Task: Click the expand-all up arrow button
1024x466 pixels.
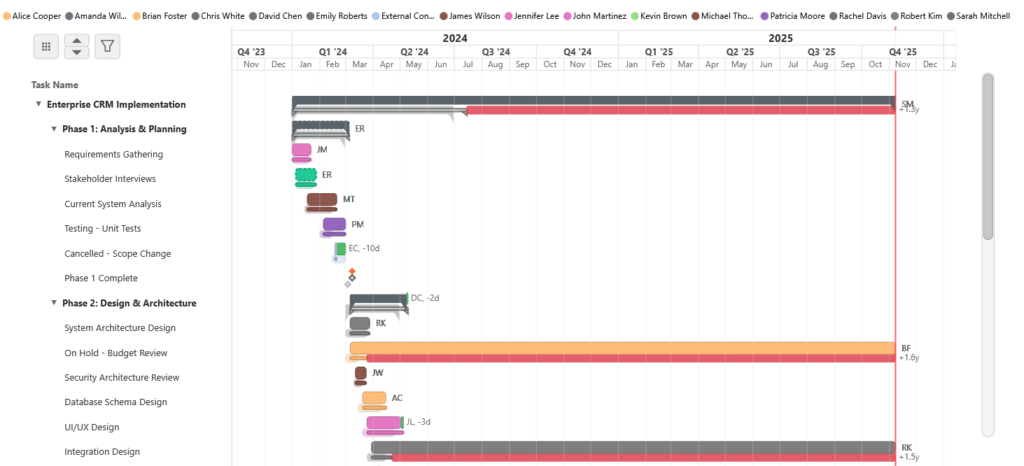Action: tap(77, 40)
